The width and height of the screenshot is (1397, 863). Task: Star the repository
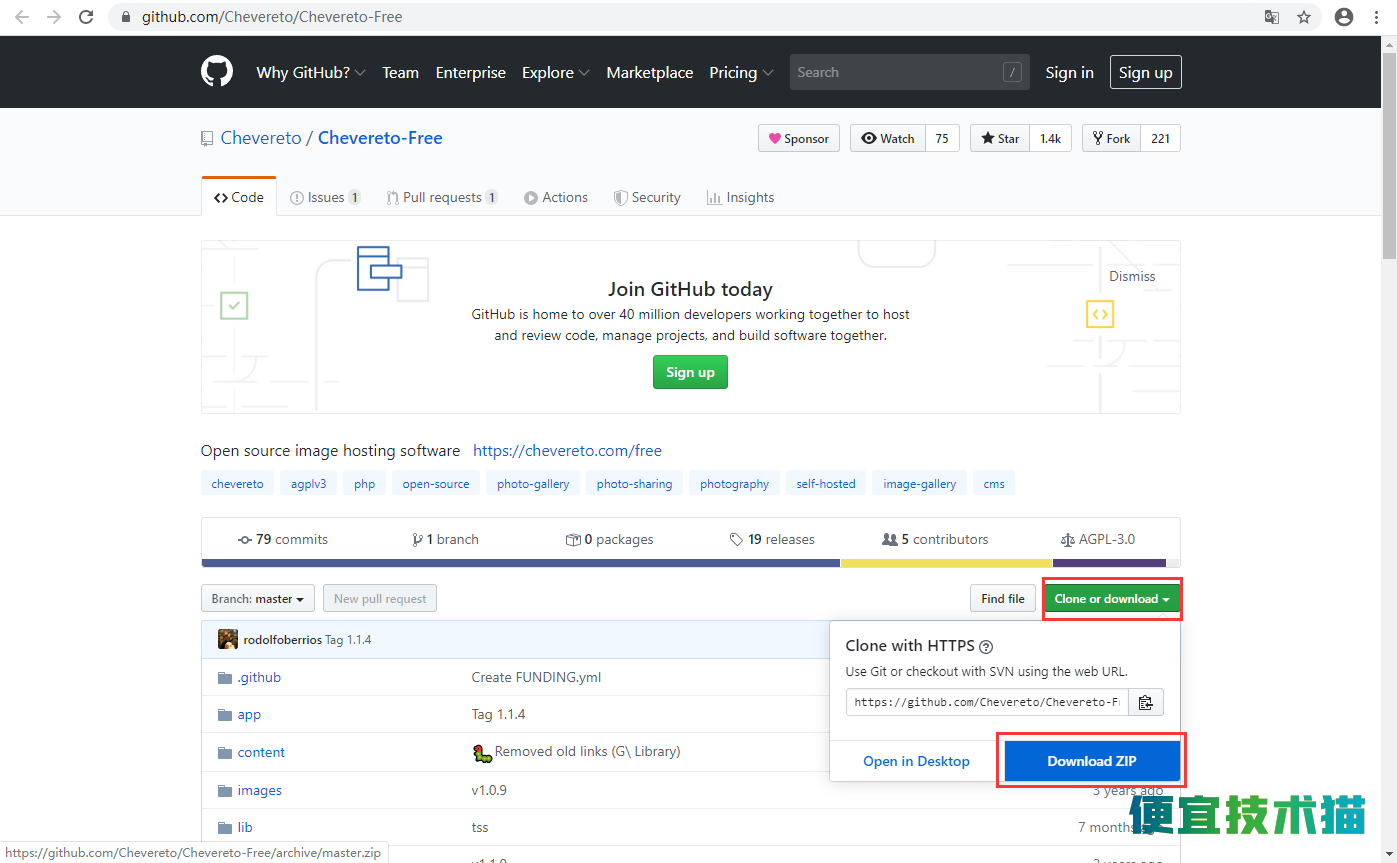pyautogui.click(x=1000, y=138)
